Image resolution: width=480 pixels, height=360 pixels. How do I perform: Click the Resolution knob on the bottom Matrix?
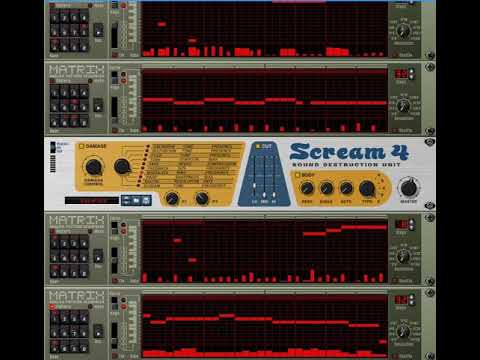point(403,332)
